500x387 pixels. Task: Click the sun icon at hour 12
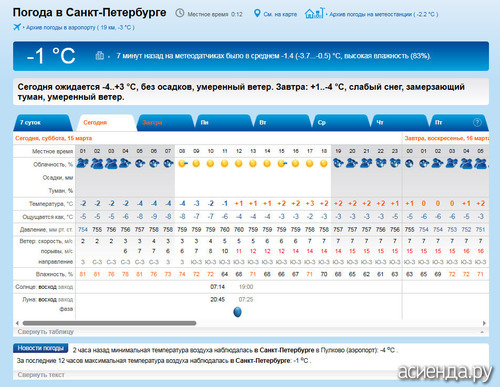tap(239, 164)
